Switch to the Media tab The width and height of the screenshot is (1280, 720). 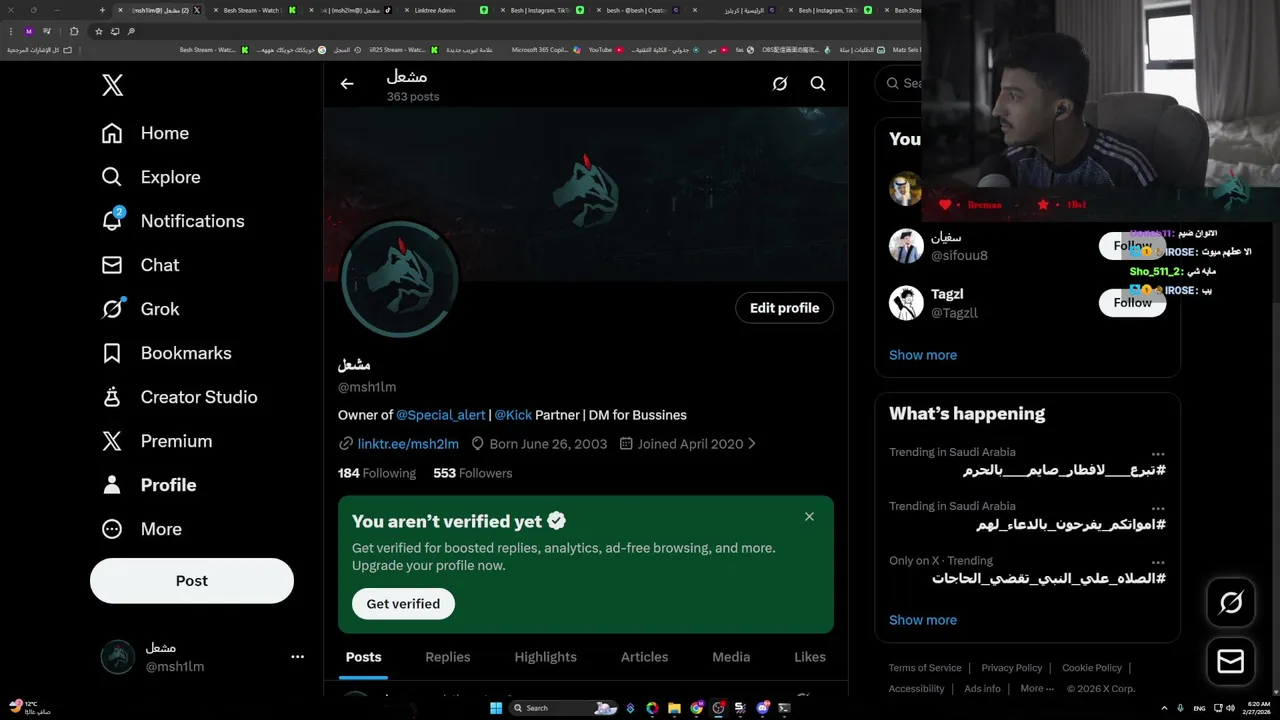click(731, 657)
